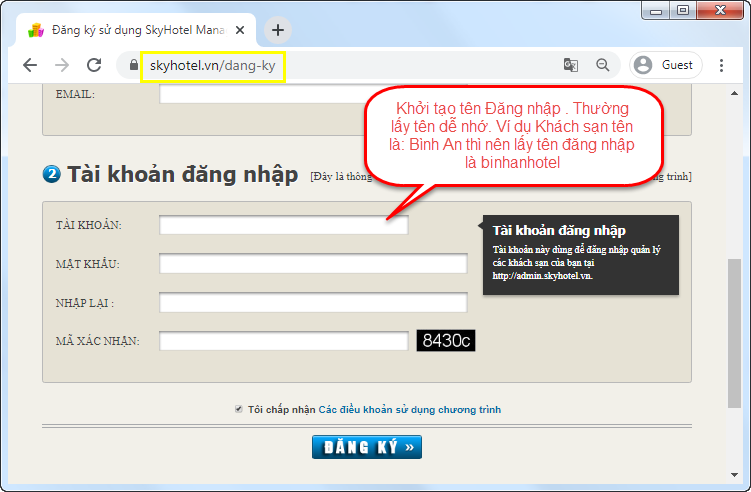
Task: Click the vertical page scrollbar thumb
Action: [735, 330]
